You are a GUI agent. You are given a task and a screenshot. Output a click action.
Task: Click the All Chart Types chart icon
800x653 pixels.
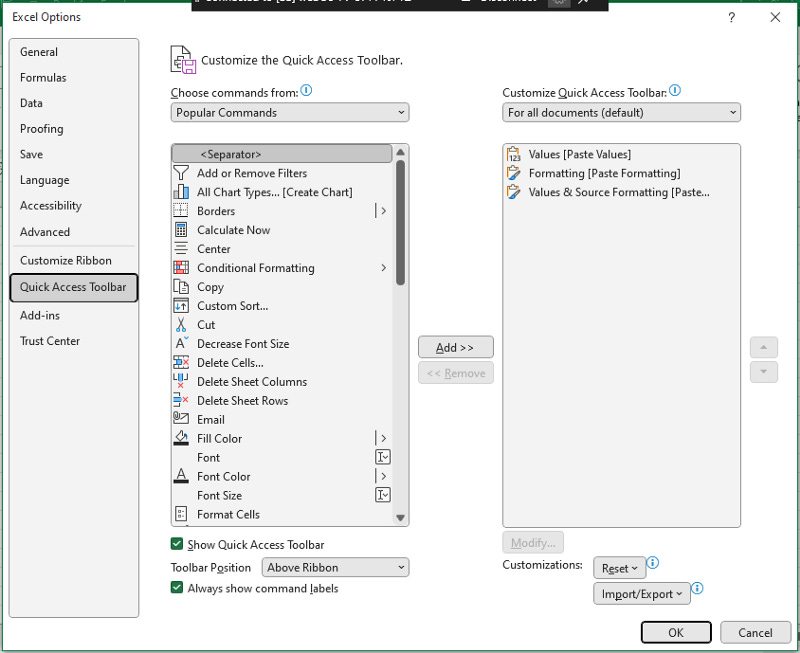181,192
